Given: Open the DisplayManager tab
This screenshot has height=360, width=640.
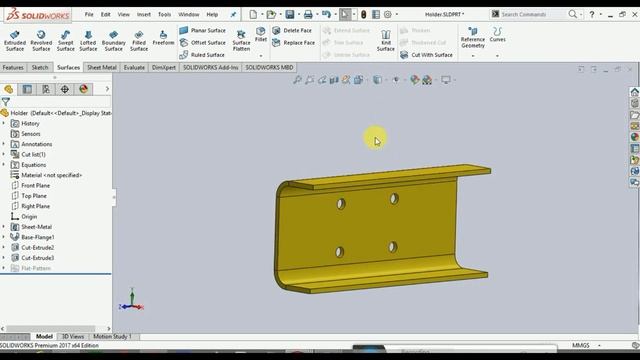Looking at the screenshot, I should 83,89.
